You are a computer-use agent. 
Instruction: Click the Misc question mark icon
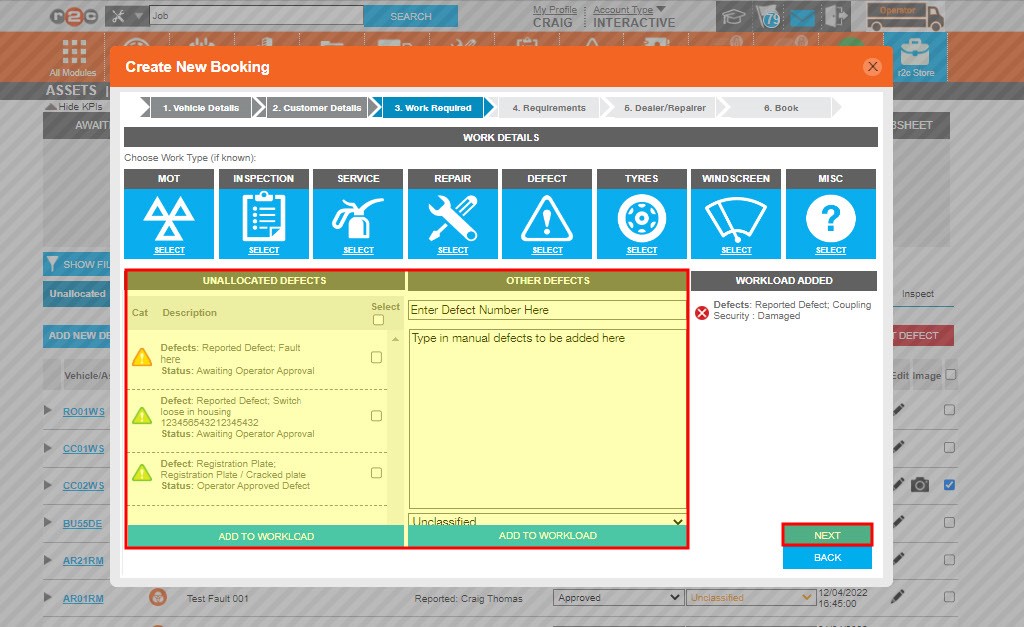(830, 216)
